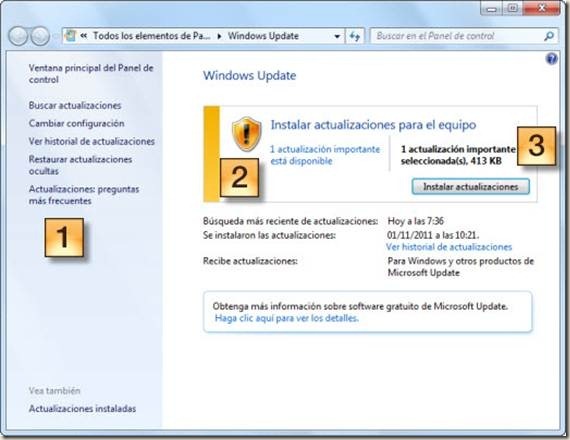Viewport: 570px width, 440px height.
Task: Click the Instalar actualizaciones button
Action: click(x=470, y=187)
